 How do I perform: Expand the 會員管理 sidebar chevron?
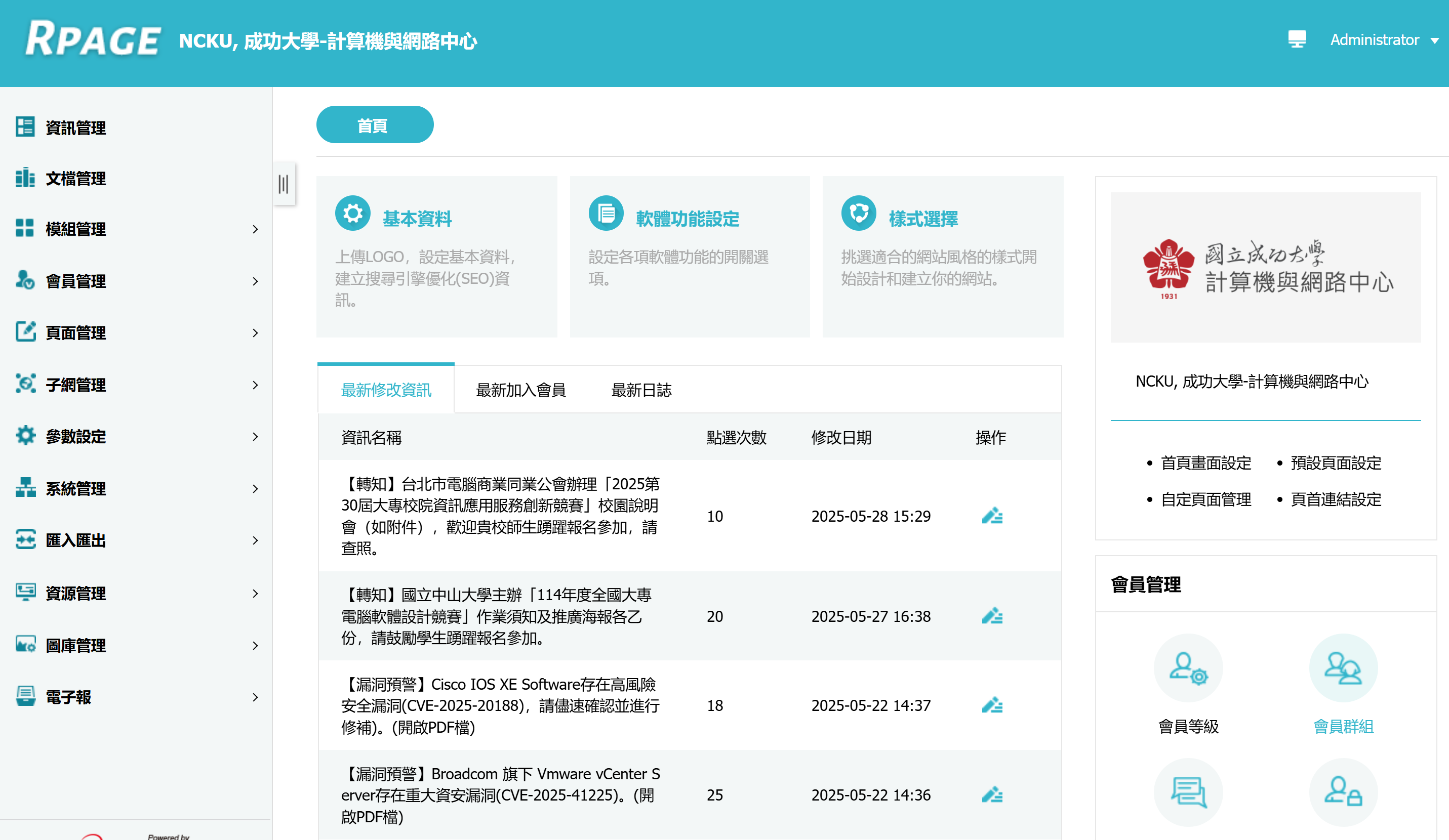tap(255, 281)
